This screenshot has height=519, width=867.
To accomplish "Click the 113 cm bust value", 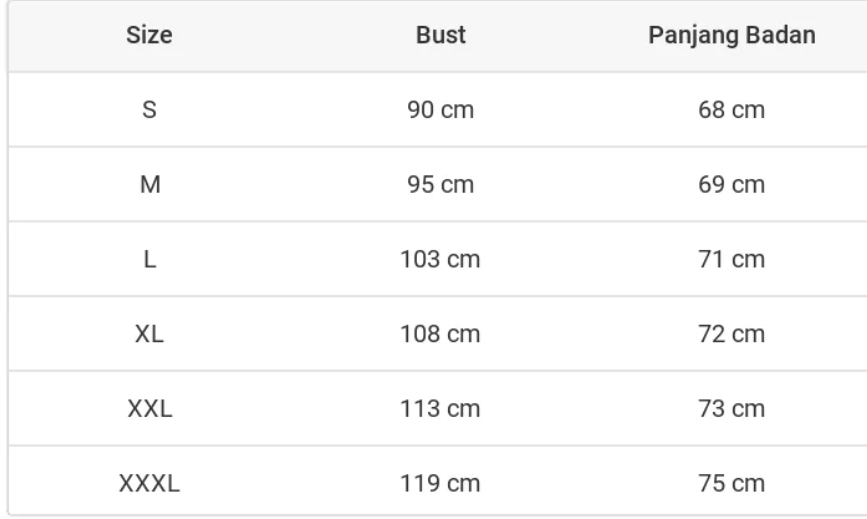I will pos(440,409).
